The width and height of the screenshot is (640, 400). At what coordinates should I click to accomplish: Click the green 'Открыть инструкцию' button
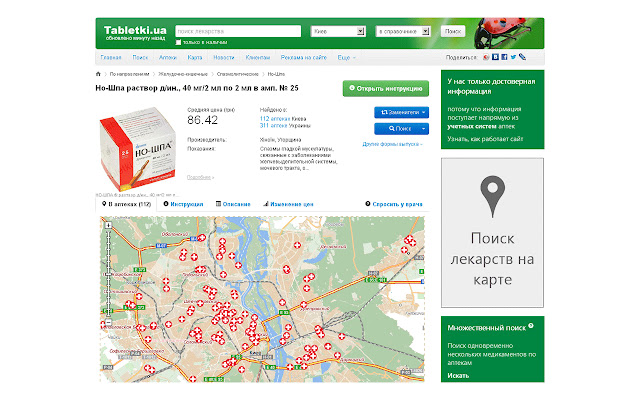(386, 89)
